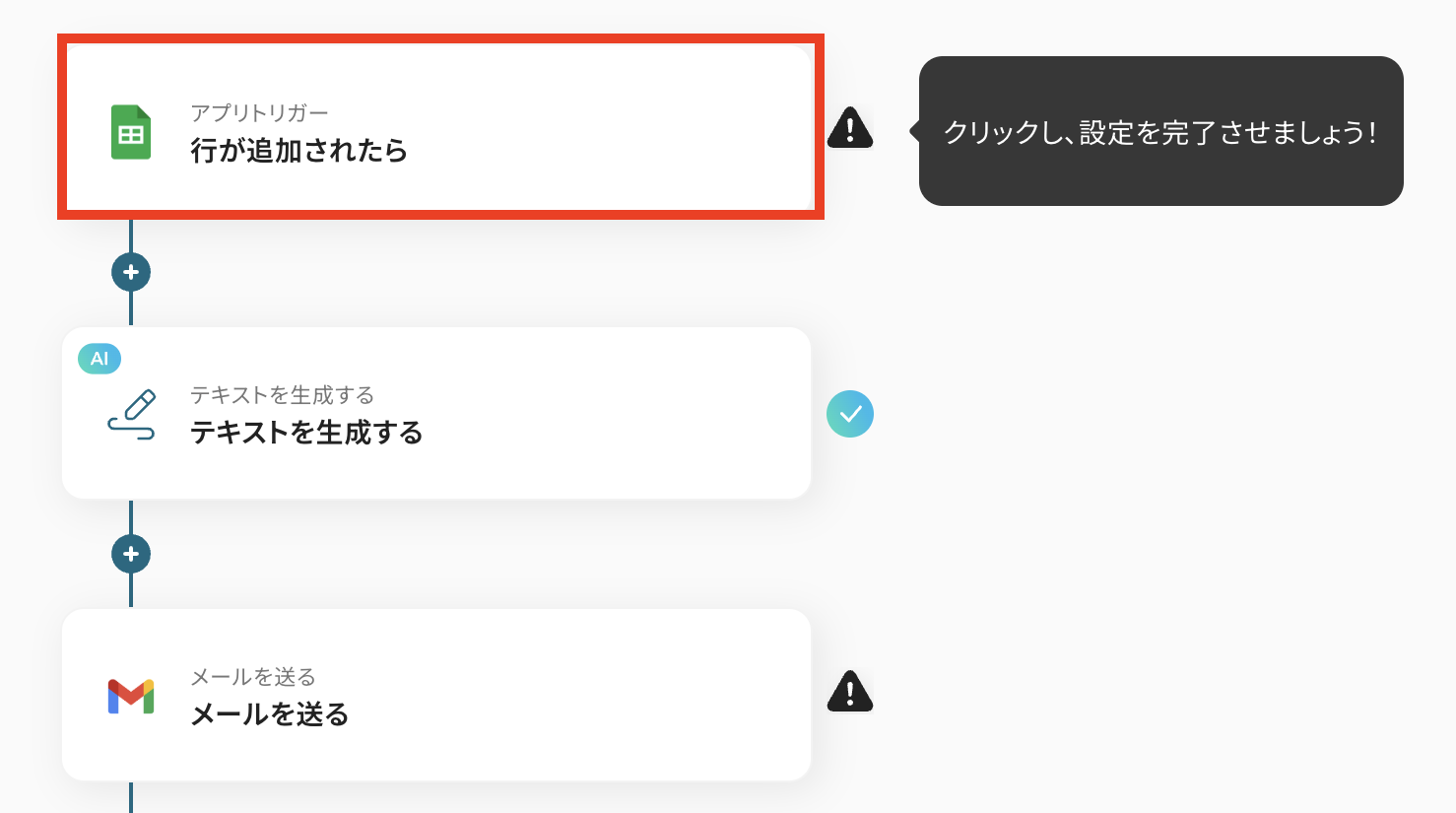Viewport: 1456px width, 813px height.
Task: Click the AI text generation pen icon
Action: pos(132,414)
